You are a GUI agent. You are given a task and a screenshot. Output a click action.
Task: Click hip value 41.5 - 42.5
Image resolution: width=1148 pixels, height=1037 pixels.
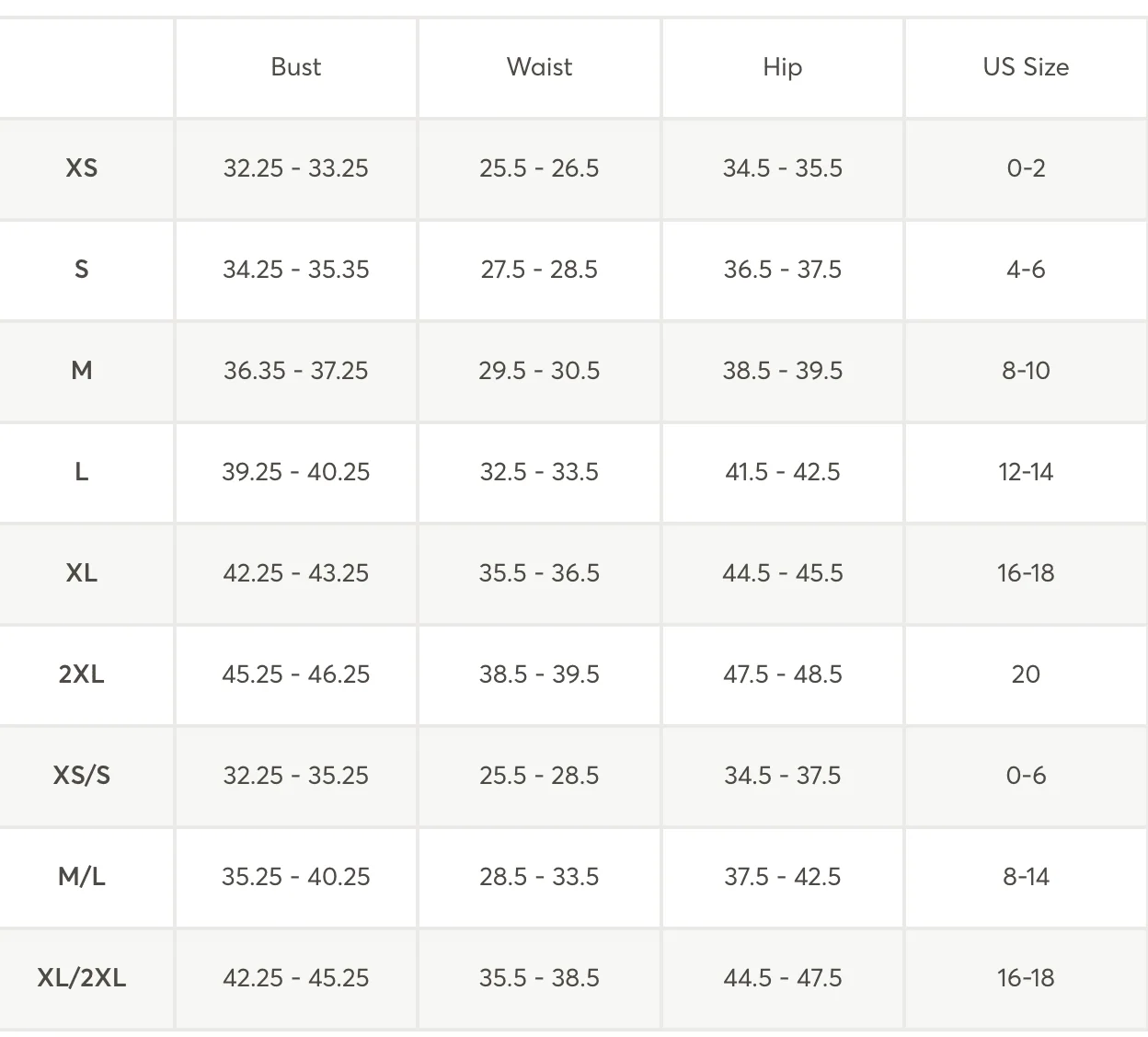(x=783, y=472)
